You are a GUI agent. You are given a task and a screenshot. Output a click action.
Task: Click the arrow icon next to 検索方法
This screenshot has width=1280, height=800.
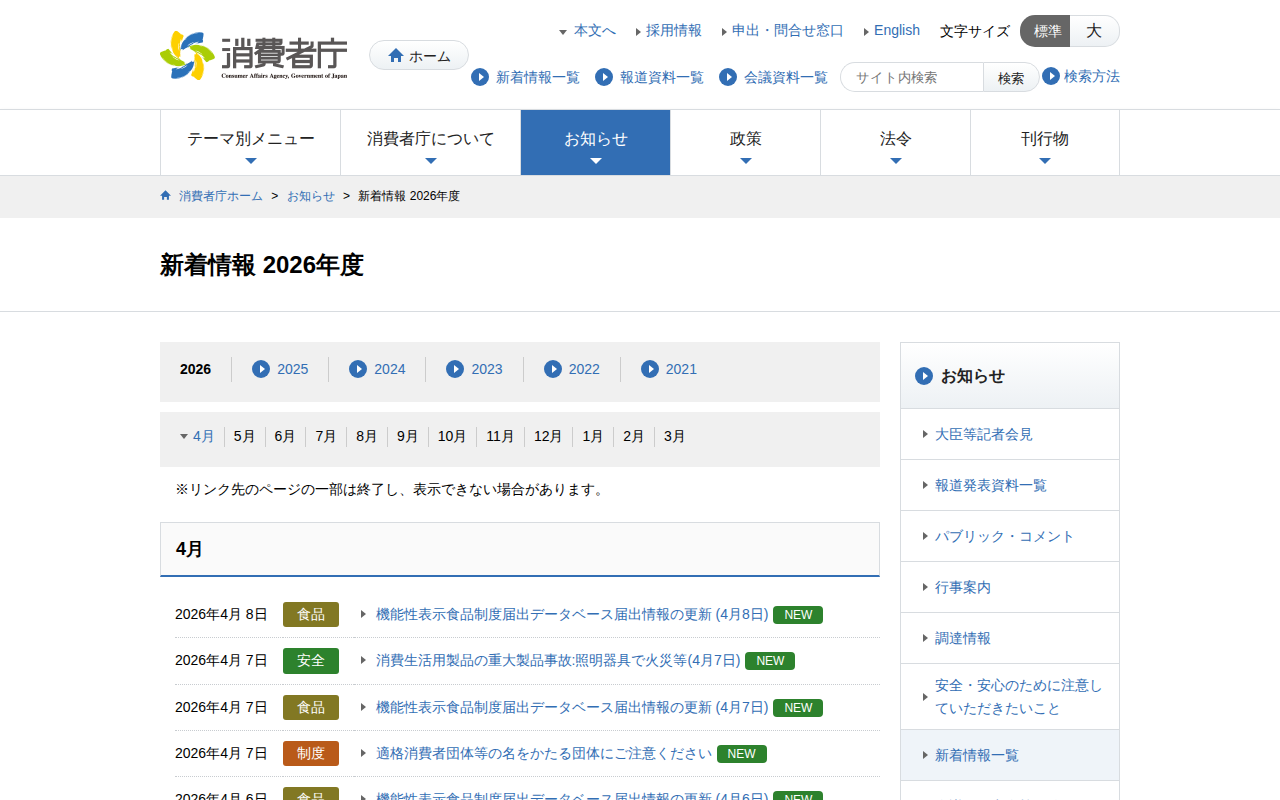click(x=1051, y=76)
